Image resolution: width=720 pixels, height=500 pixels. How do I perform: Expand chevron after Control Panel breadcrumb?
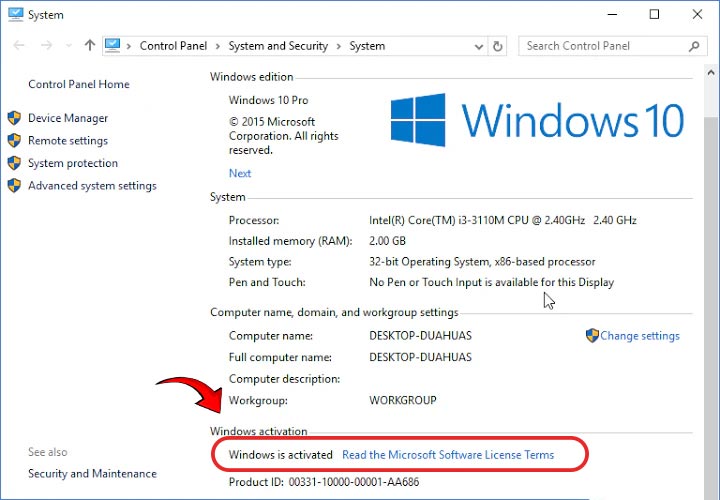click(x=218, y=46)
